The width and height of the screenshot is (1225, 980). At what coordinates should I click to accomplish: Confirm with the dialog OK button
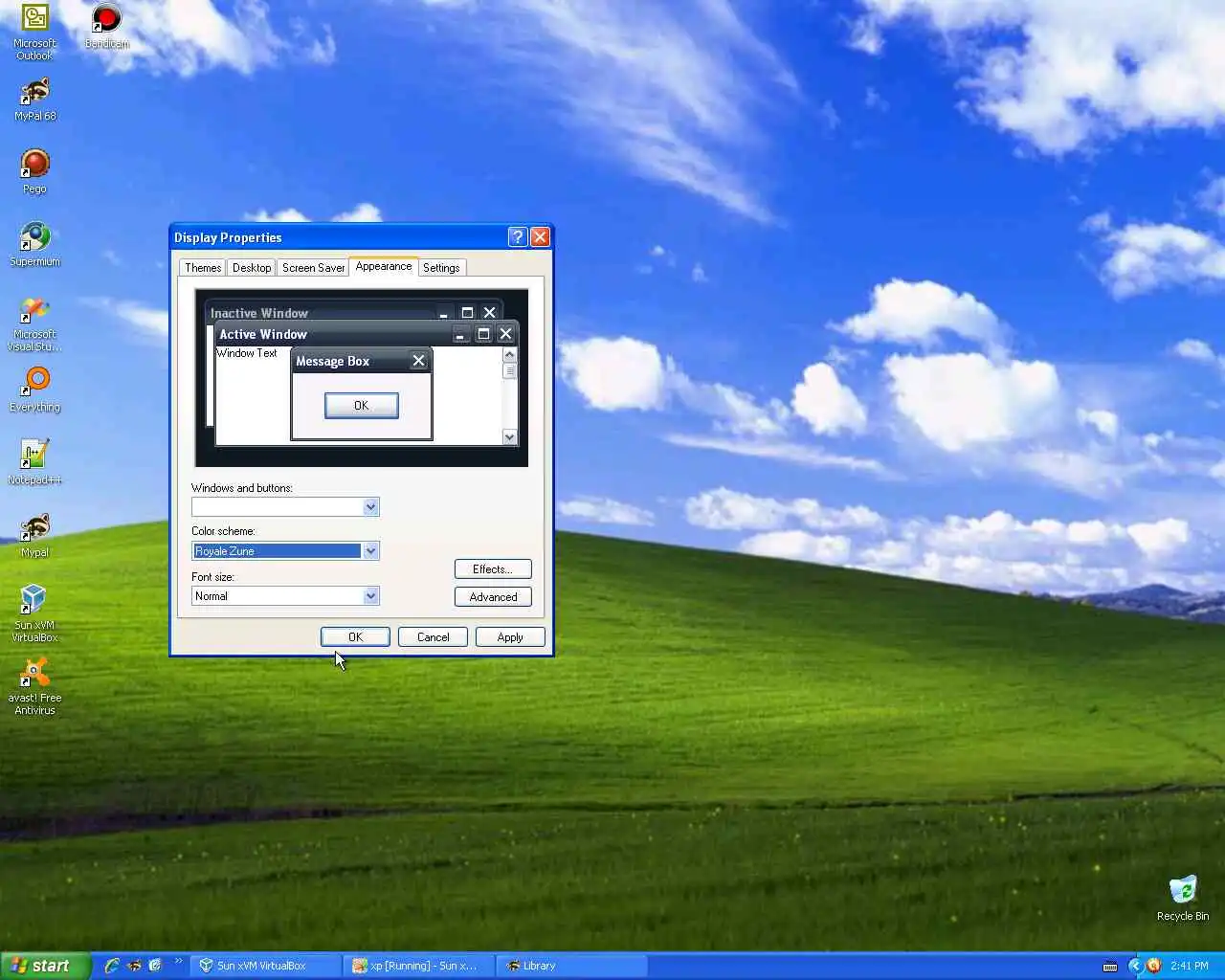355,637
